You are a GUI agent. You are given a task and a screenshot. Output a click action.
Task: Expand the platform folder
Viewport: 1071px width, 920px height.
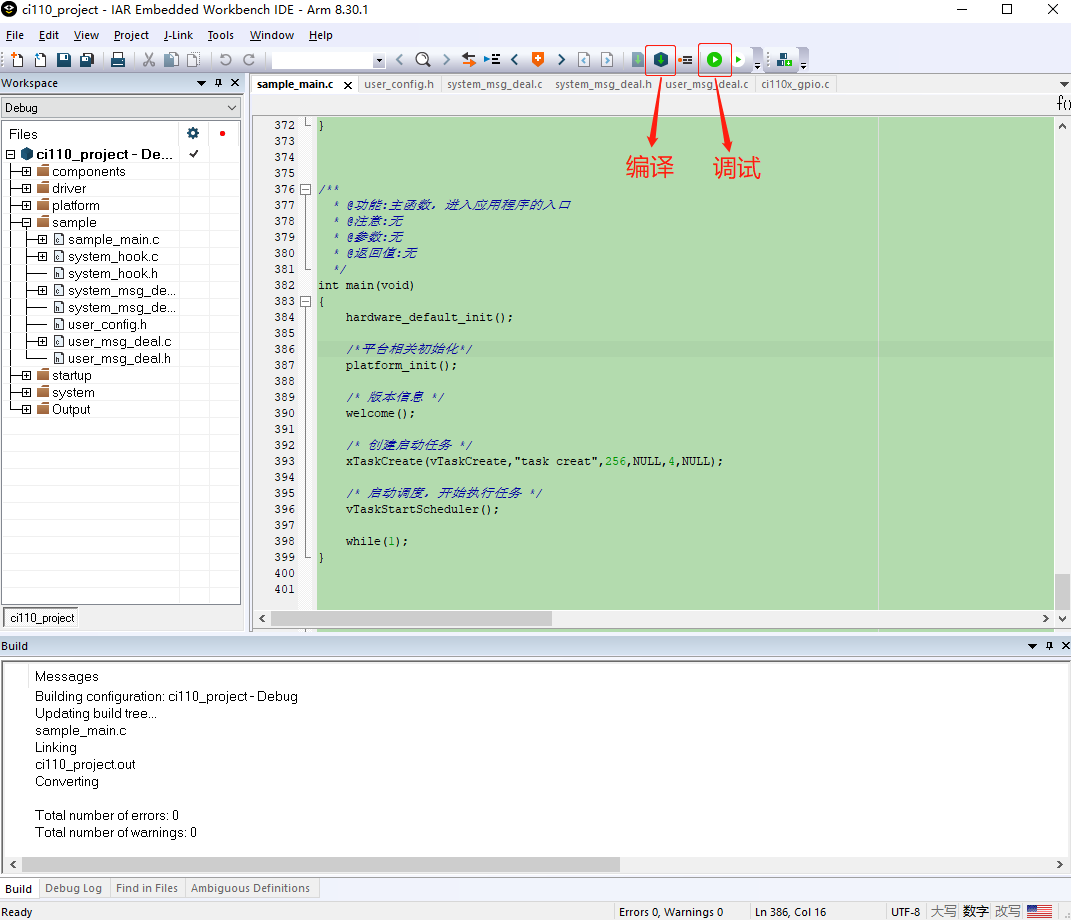point(26,206)
